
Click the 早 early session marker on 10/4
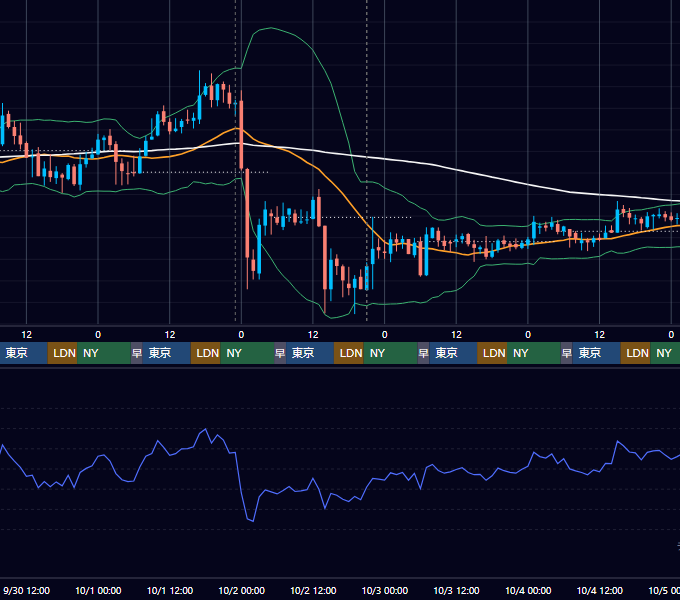567,353
